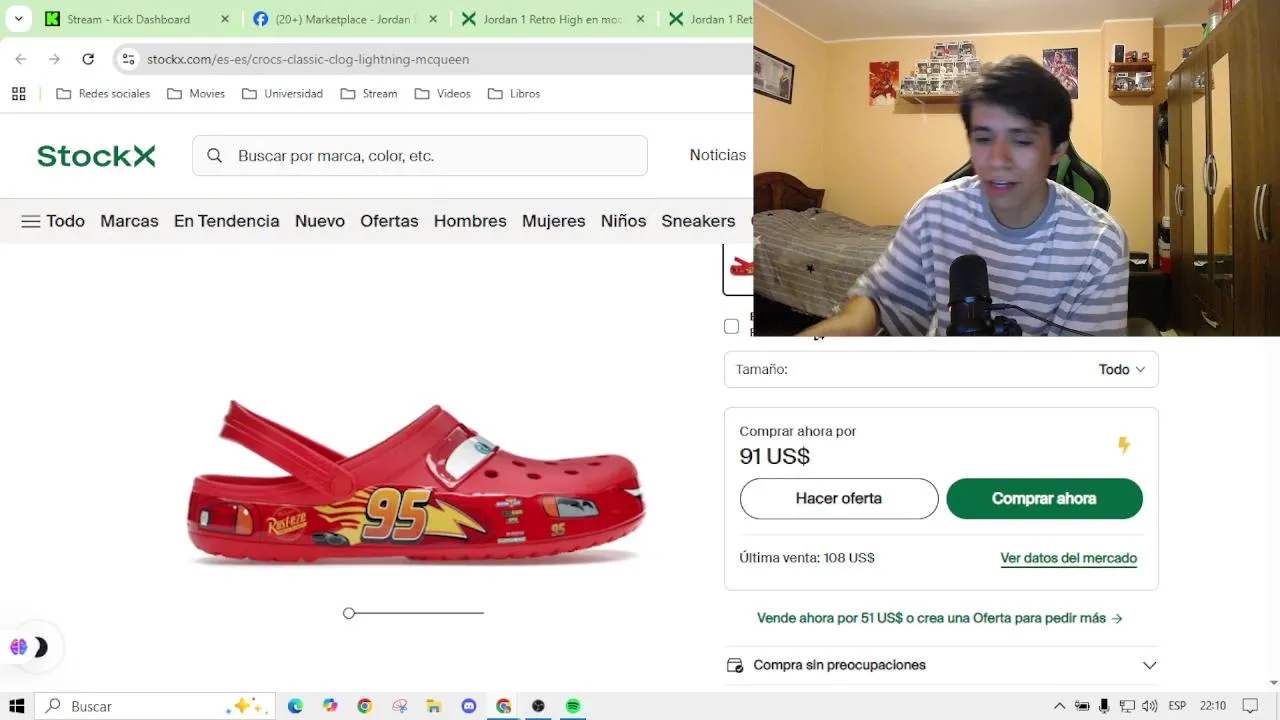Open the Sneakers category menu
Viewport: 1280px width, 720px height.
tap(698, 221)
